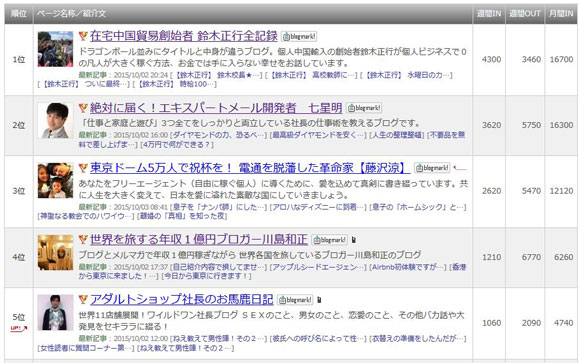The height and width of the screenshot is (363, 580).
Task: Click the 3位 rank cell
Action: 18,191
